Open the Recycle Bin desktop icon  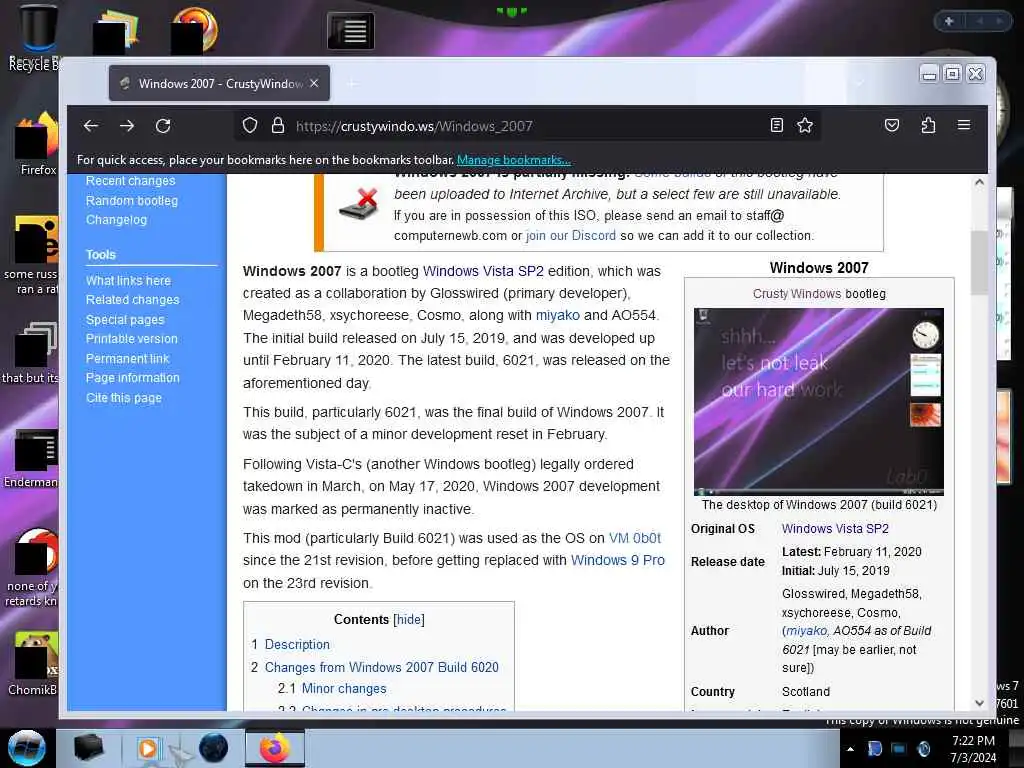(37, 37)
